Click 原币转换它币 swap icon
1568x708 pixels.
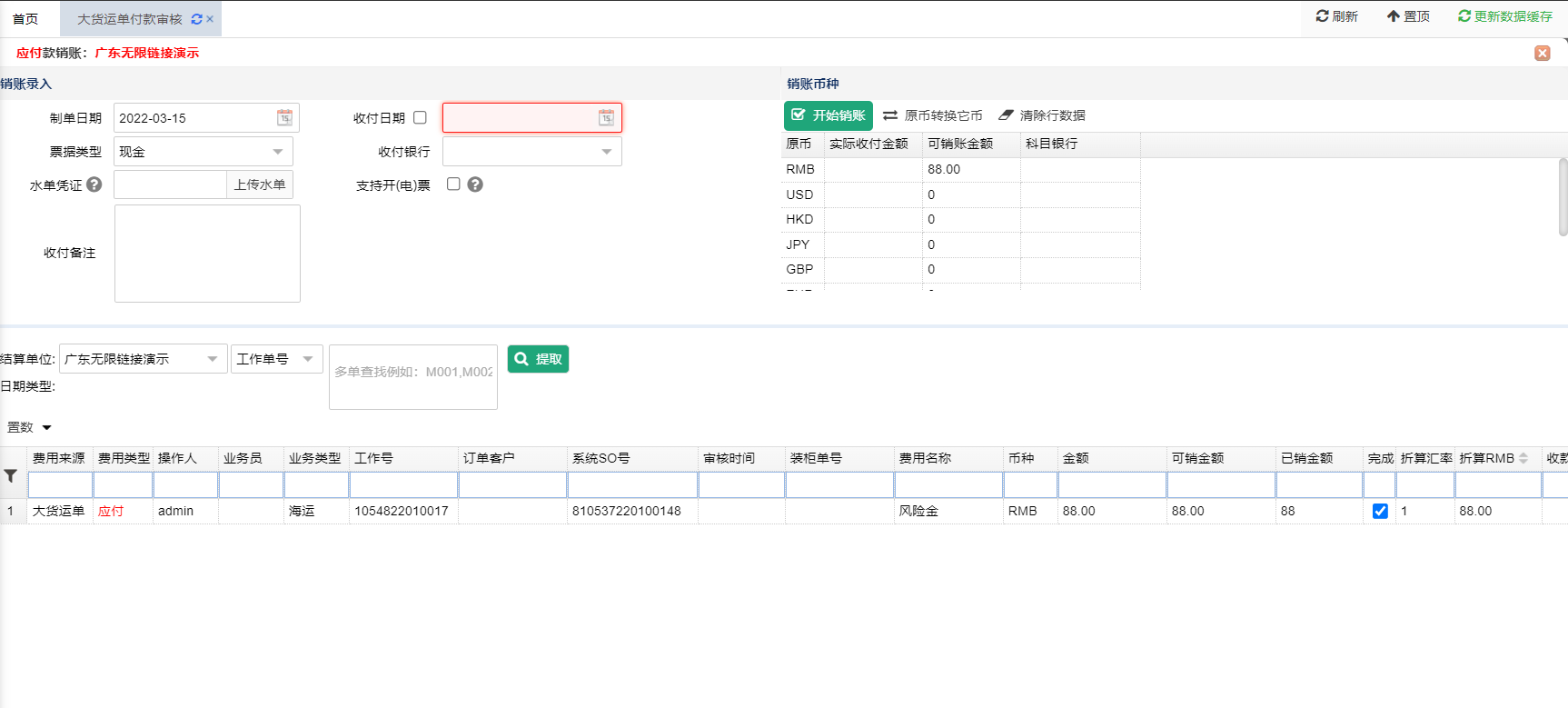click(890, 115)
